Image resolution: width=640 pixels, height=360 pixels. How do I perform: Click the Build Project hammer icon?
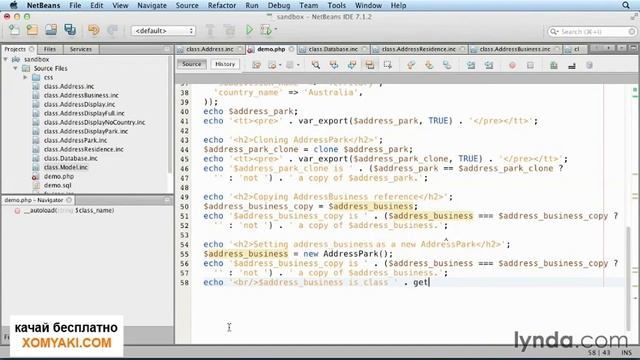[210, 30]
